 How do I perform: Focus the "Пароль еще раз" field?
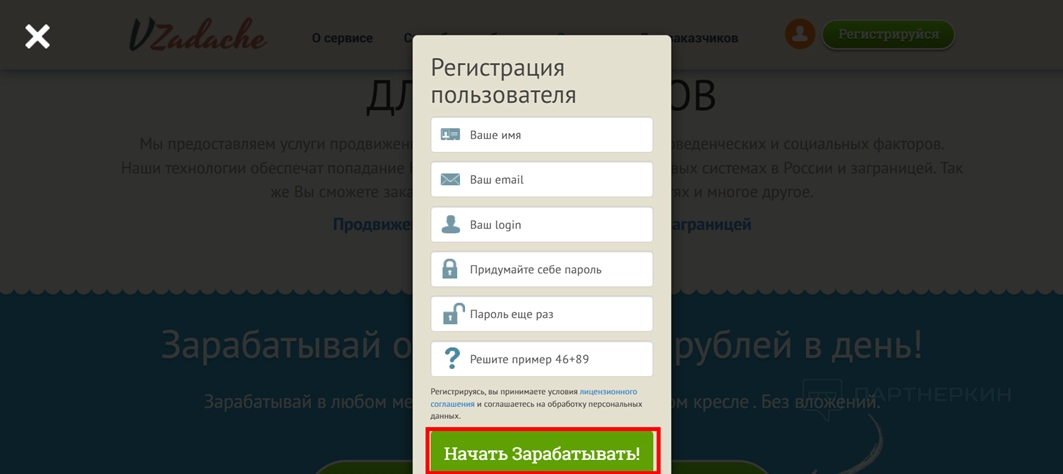(542, 314)
